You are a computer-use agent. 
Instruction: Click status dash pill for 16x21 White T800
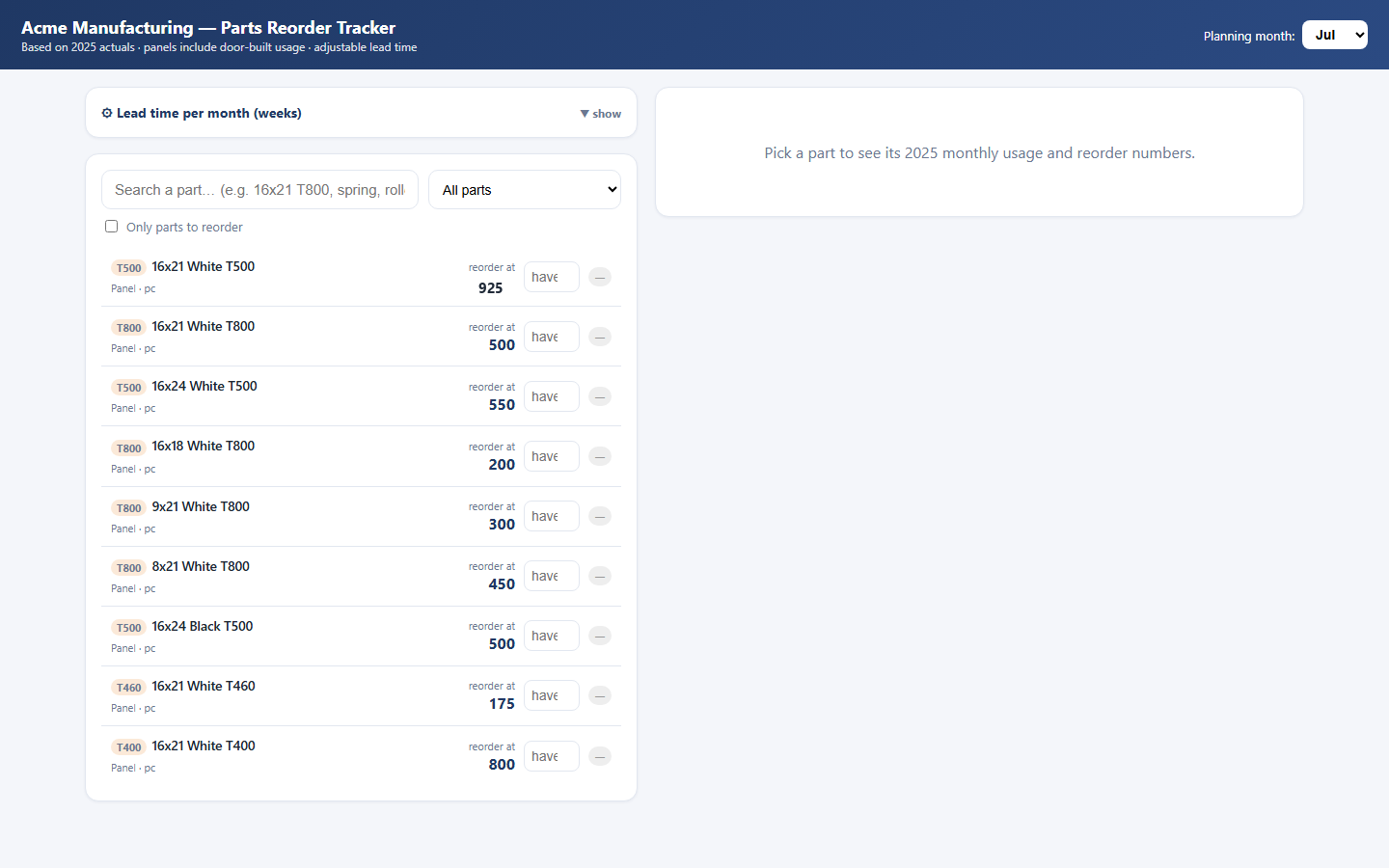pos(600,337)
